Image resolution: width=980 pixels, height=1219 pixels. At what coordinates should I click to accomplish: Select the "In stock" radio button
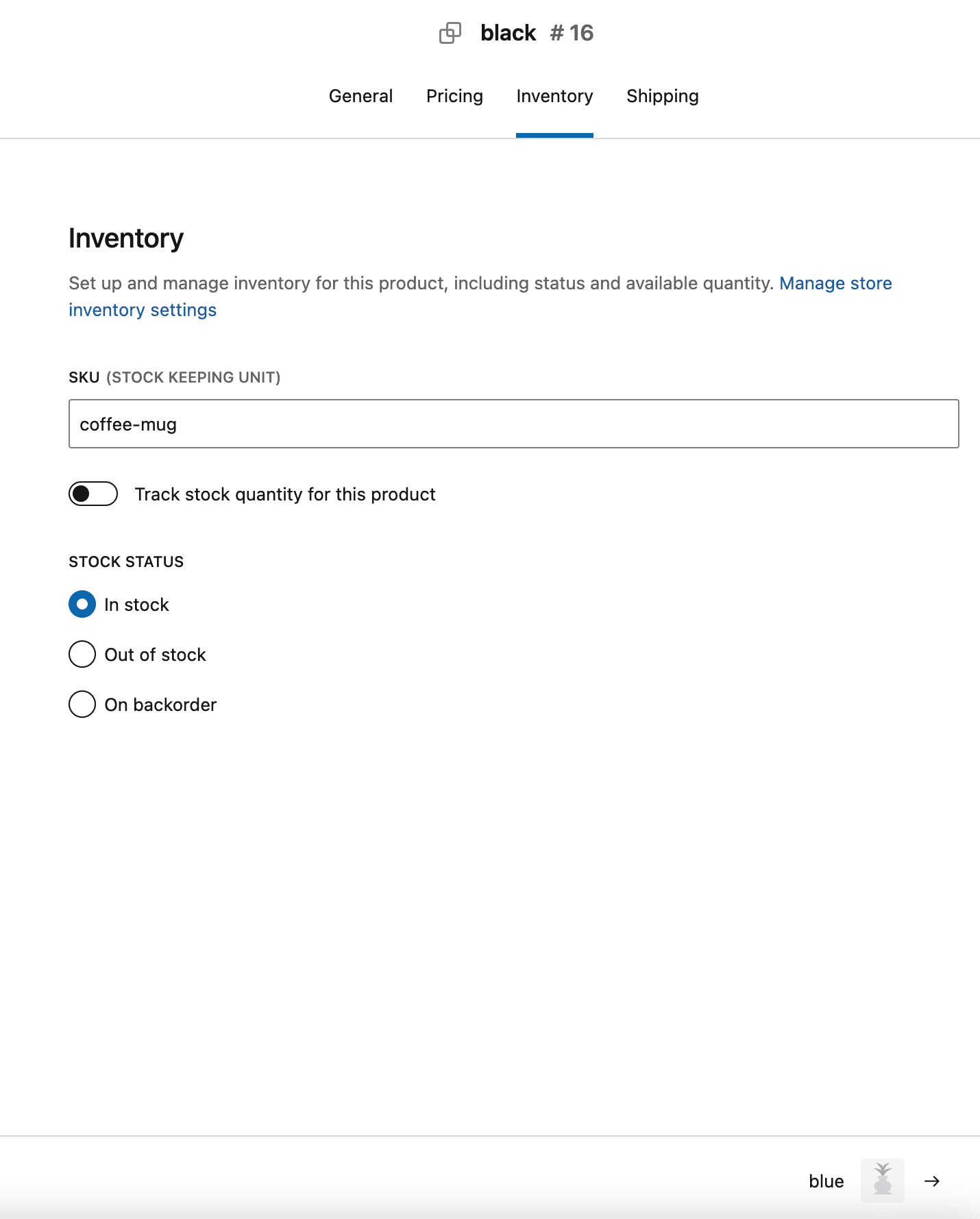click(82, 604)
